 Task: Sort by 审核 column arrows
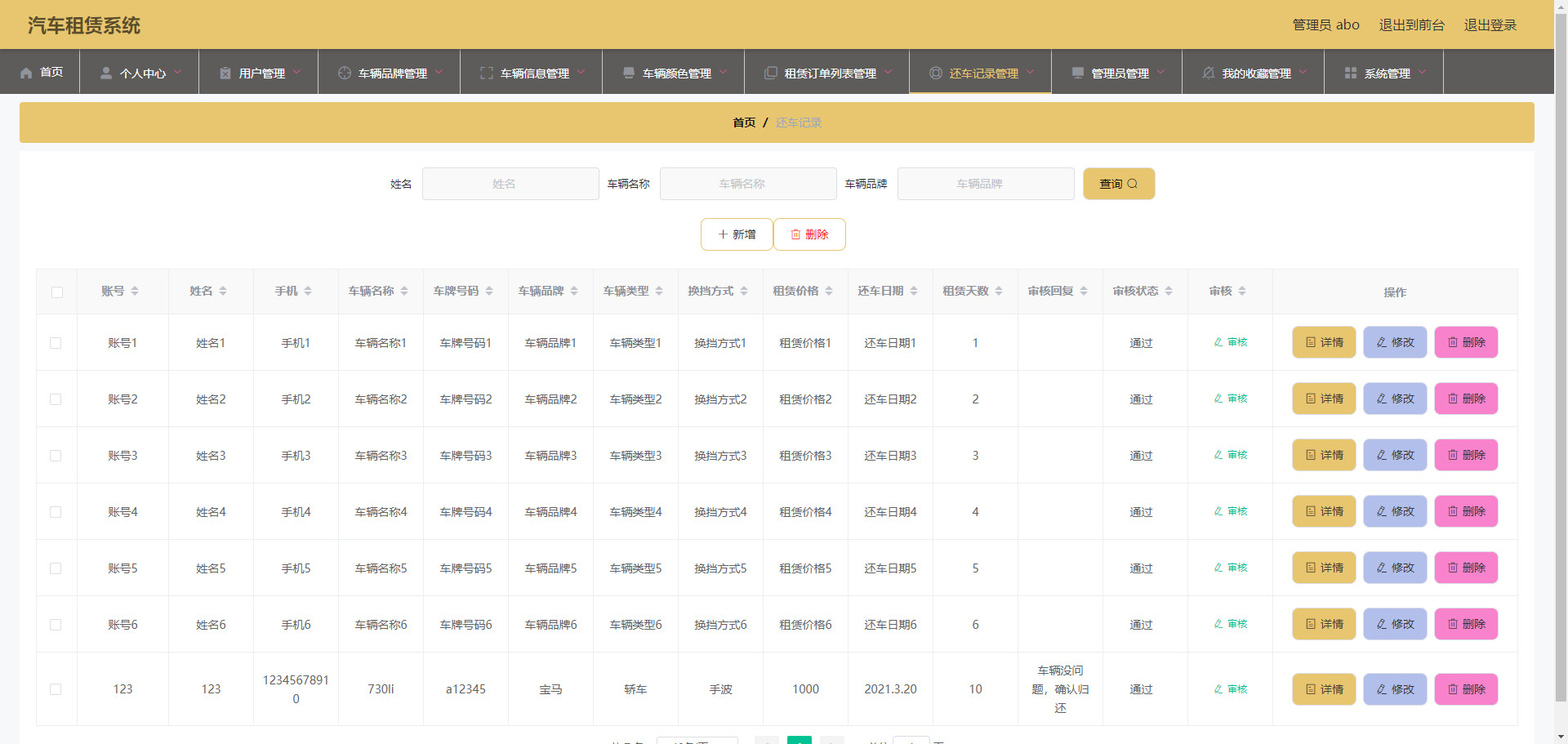coord(1242,291)
